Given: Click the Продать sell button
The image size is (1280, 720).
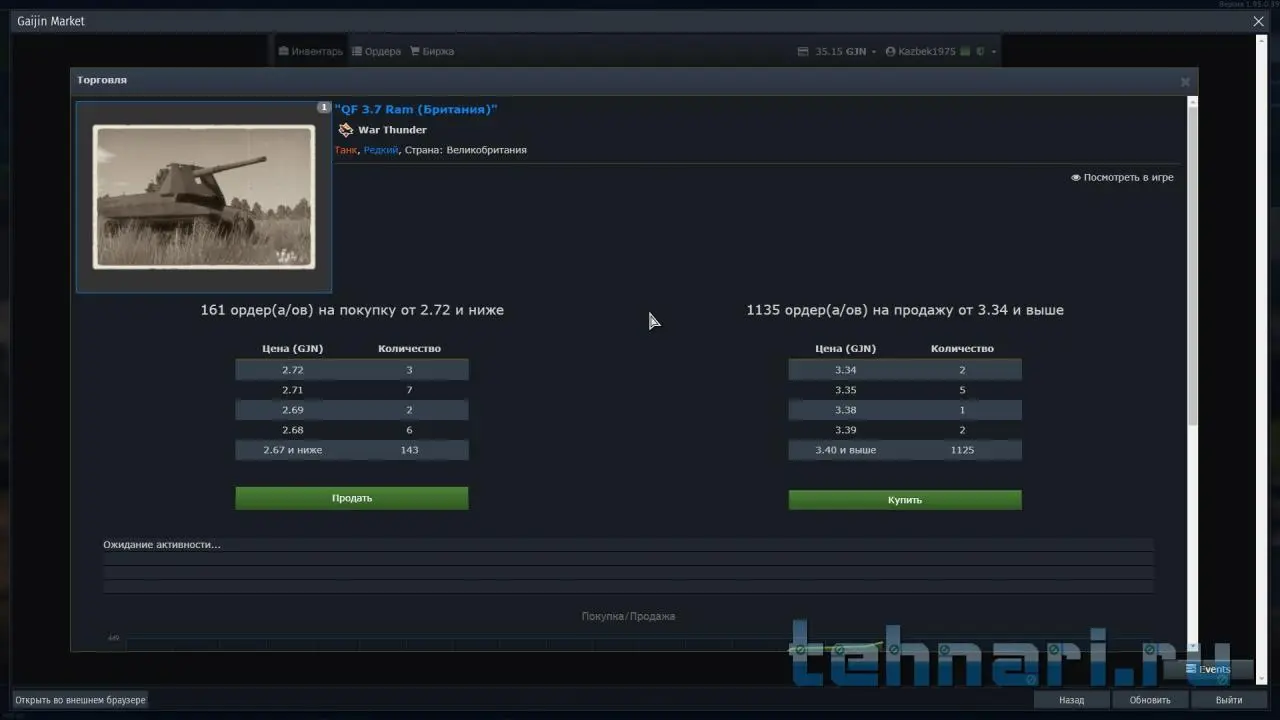Looking at the screenshot, I should pyautogui.click(x=352, y=498).
